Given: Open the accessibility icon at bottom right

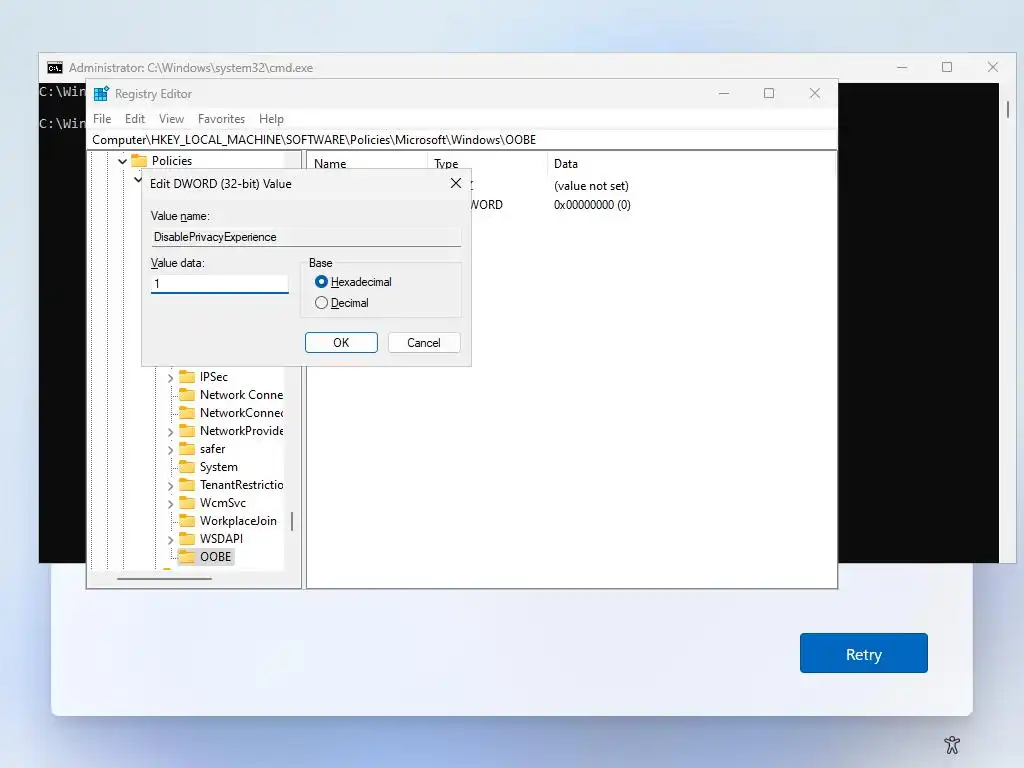Looking at the screenshot, I should (x=952, y=744).
